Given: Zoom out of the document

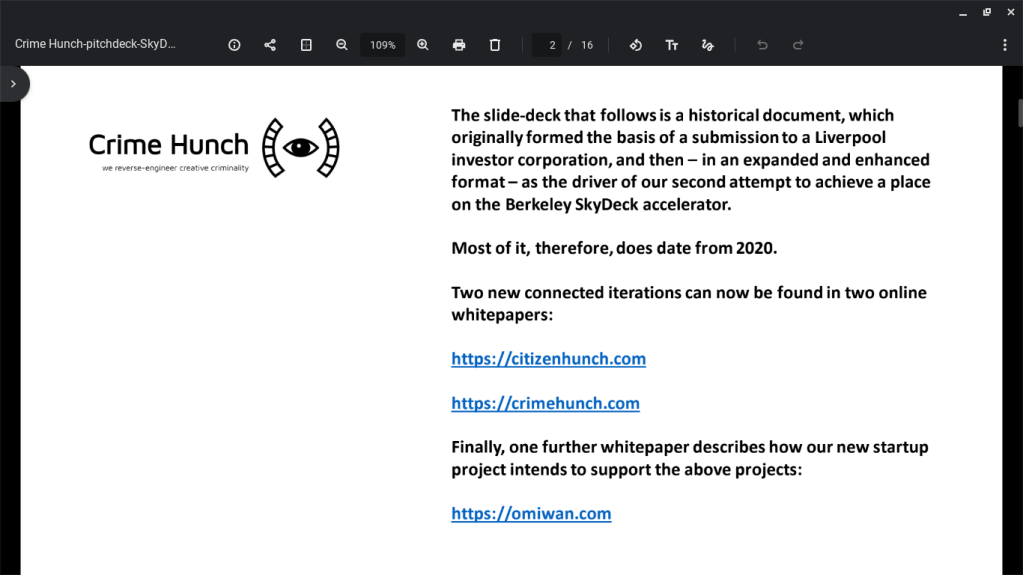Looking at the screenshot, I should tap(342, 45).
